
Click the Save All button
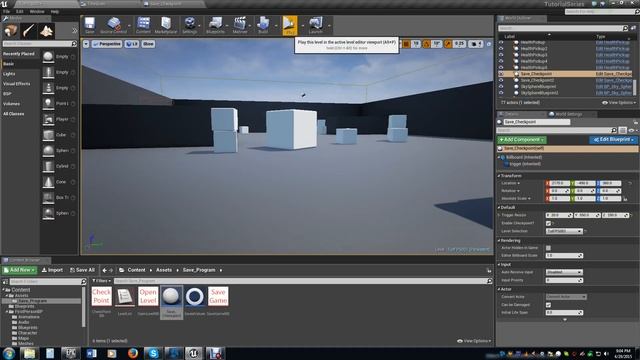pos(82,270)
